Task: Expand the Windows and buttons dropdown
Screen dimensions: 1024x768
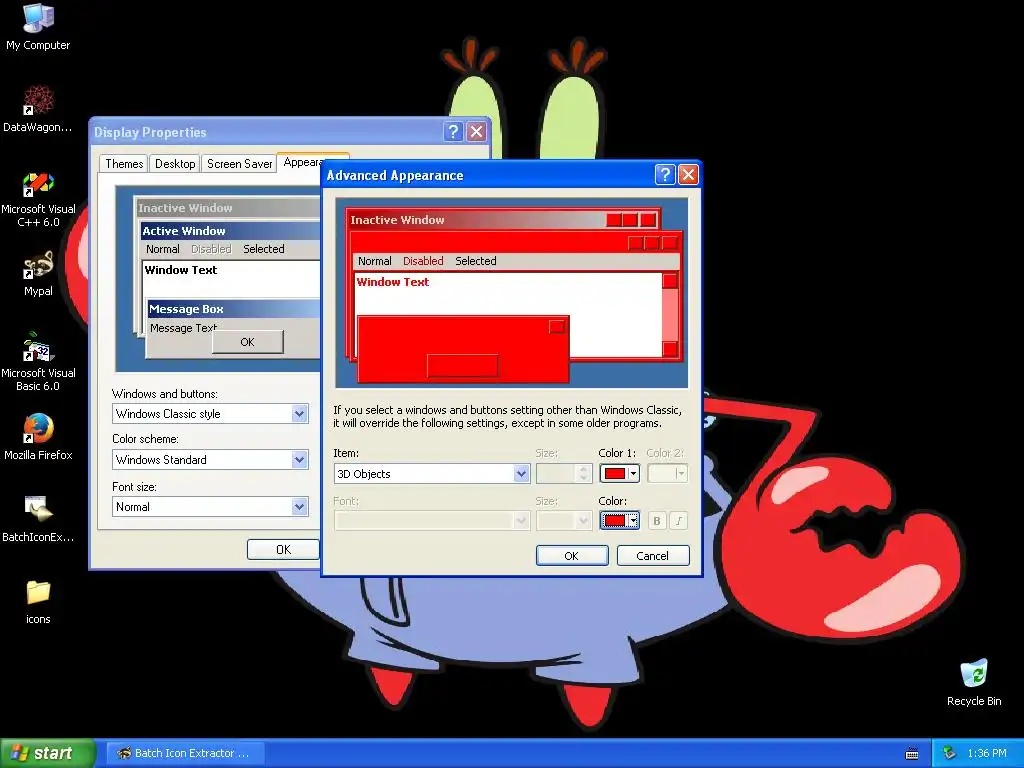Action: (299, 413)
